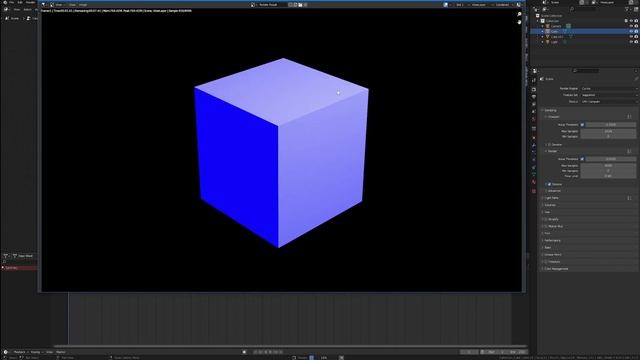Open Light Paths presets icon
Screen dimensions: 640x360
click(x=629, y=198)
